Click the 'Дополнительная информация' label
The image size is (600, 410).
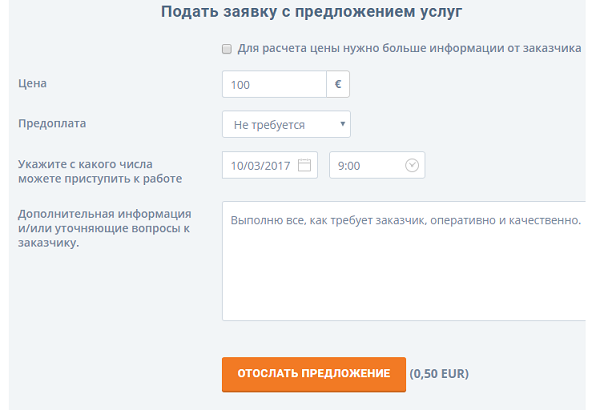[x=104, y=214]
